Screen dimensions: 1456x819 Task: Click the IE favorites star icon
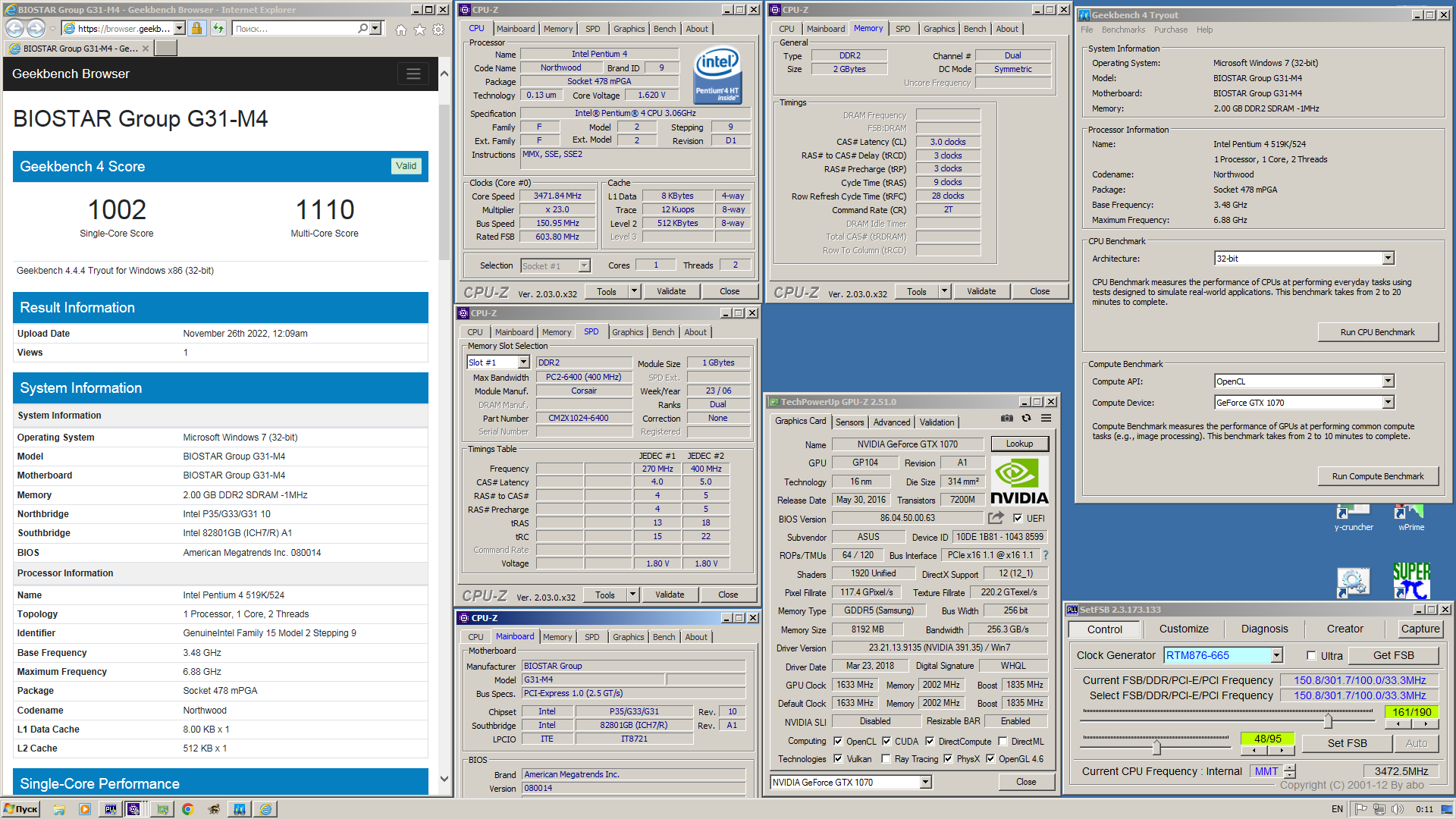point(419,30)
